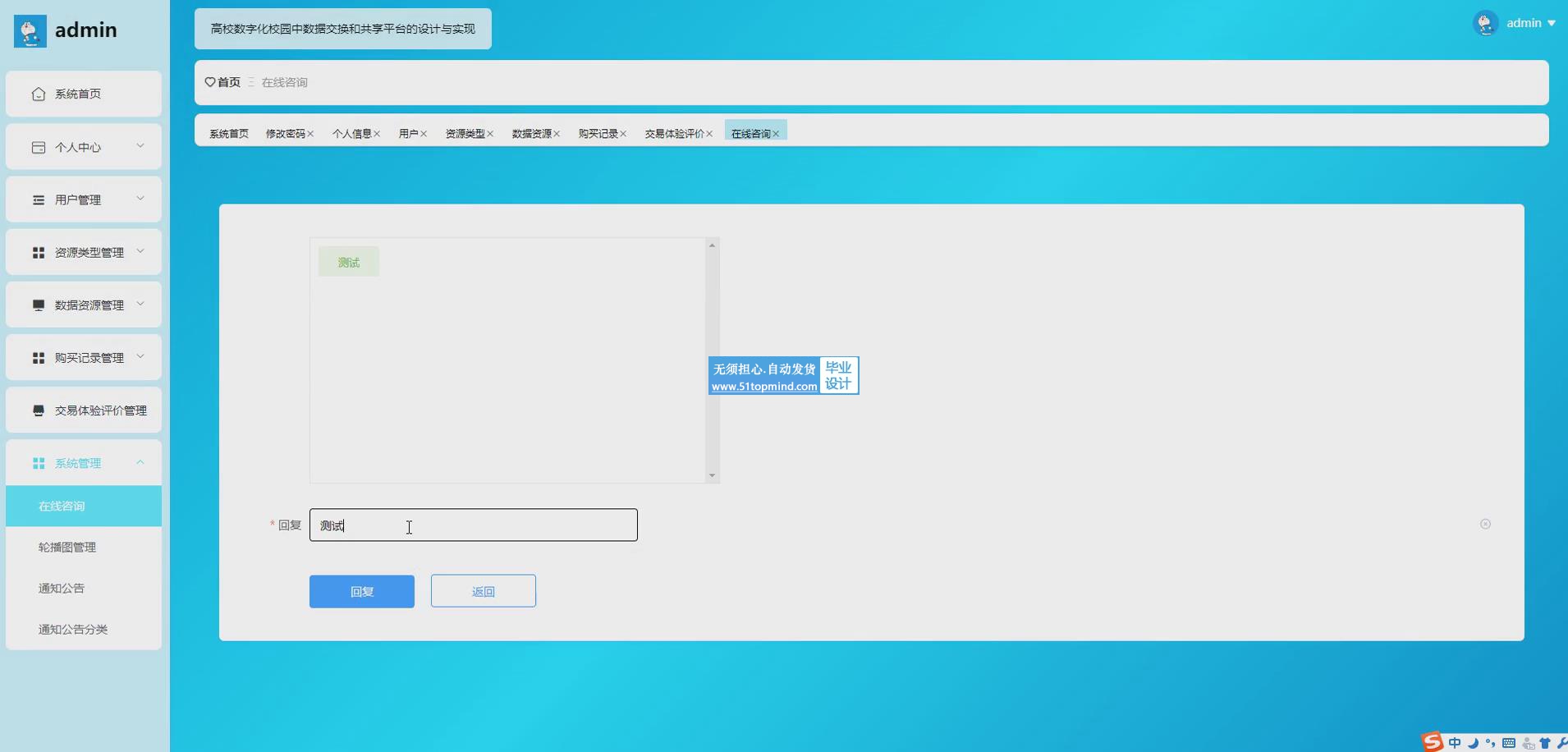The width and height of the screenshot is (1568, 752).
Task: Close the 交易体验评价 tab
Action: [709, 134]
